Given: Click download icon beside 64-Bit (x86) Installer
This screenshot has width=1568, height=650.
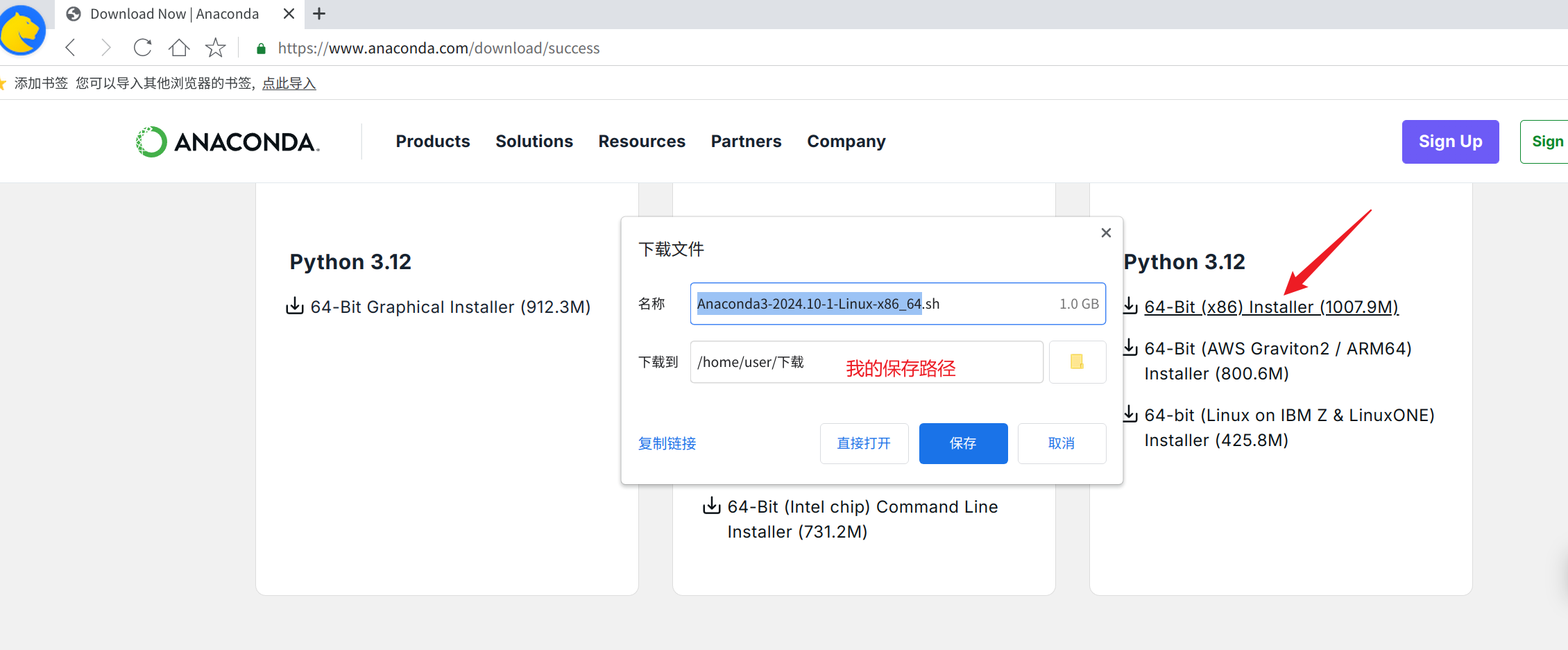Looking at the screenshot, I should 1130,306.
